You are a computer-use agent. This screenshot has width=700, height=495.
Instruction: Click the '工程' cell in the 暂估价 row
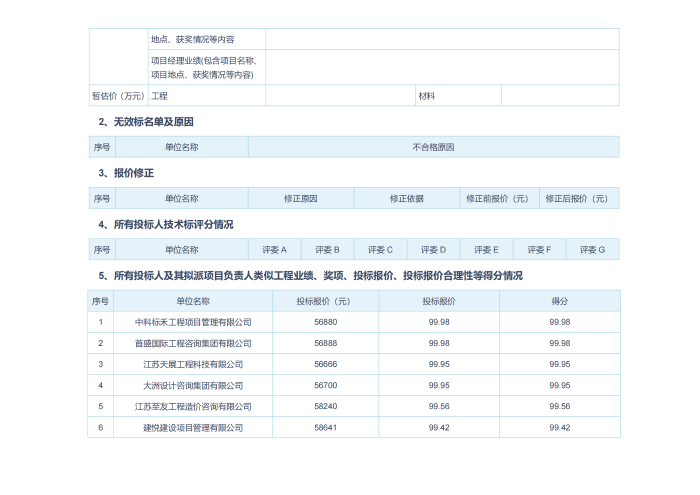pyautogui.click(x=207, y=96)
